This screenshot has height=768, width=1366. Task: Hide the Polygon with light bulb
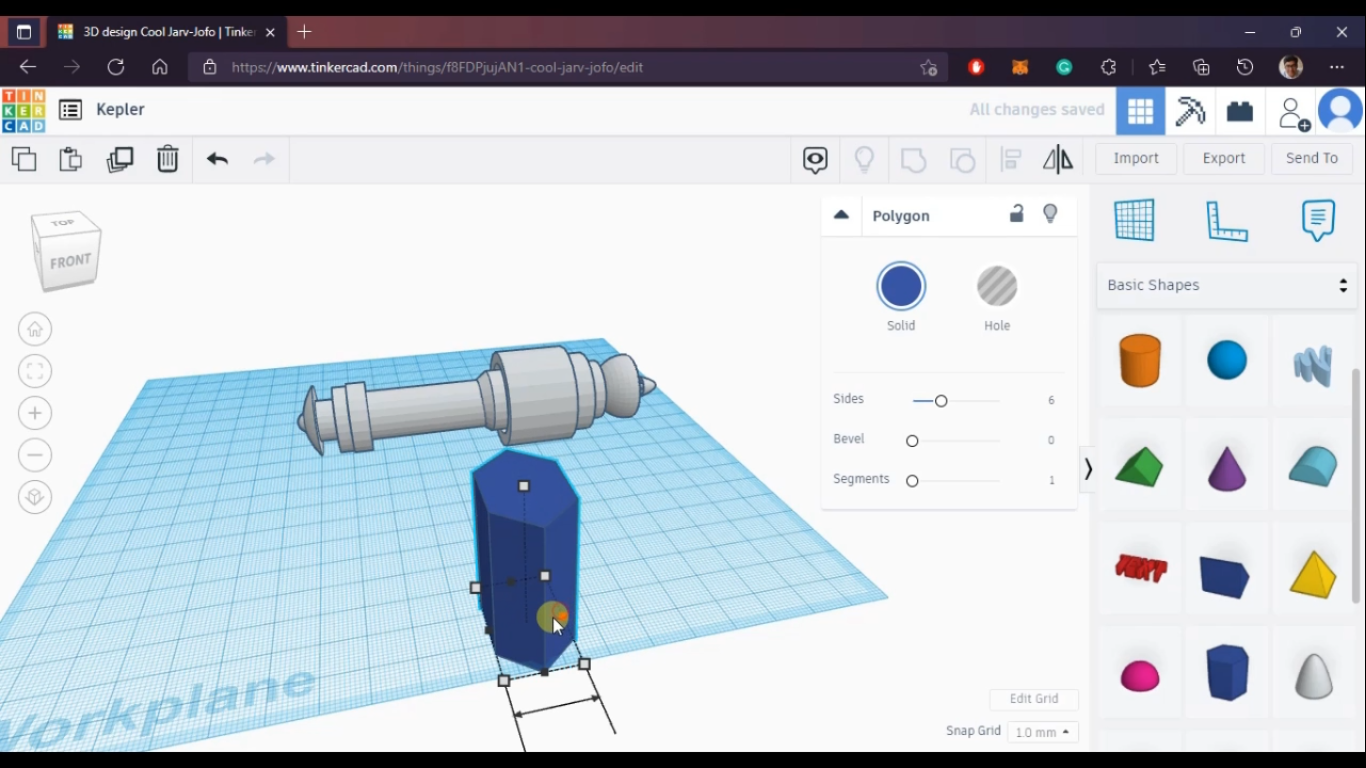click(x=1050, y=214)
